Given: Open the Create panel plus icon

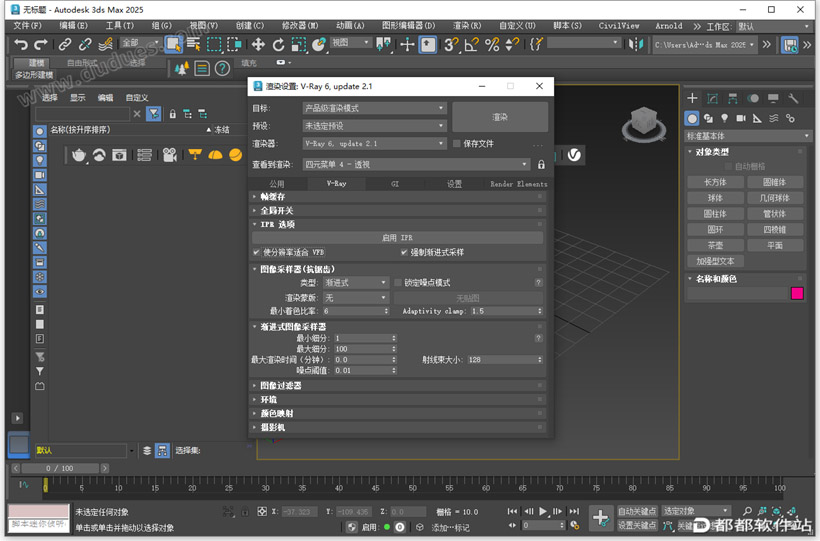Looking at the screenshot, I should [692, 98].
